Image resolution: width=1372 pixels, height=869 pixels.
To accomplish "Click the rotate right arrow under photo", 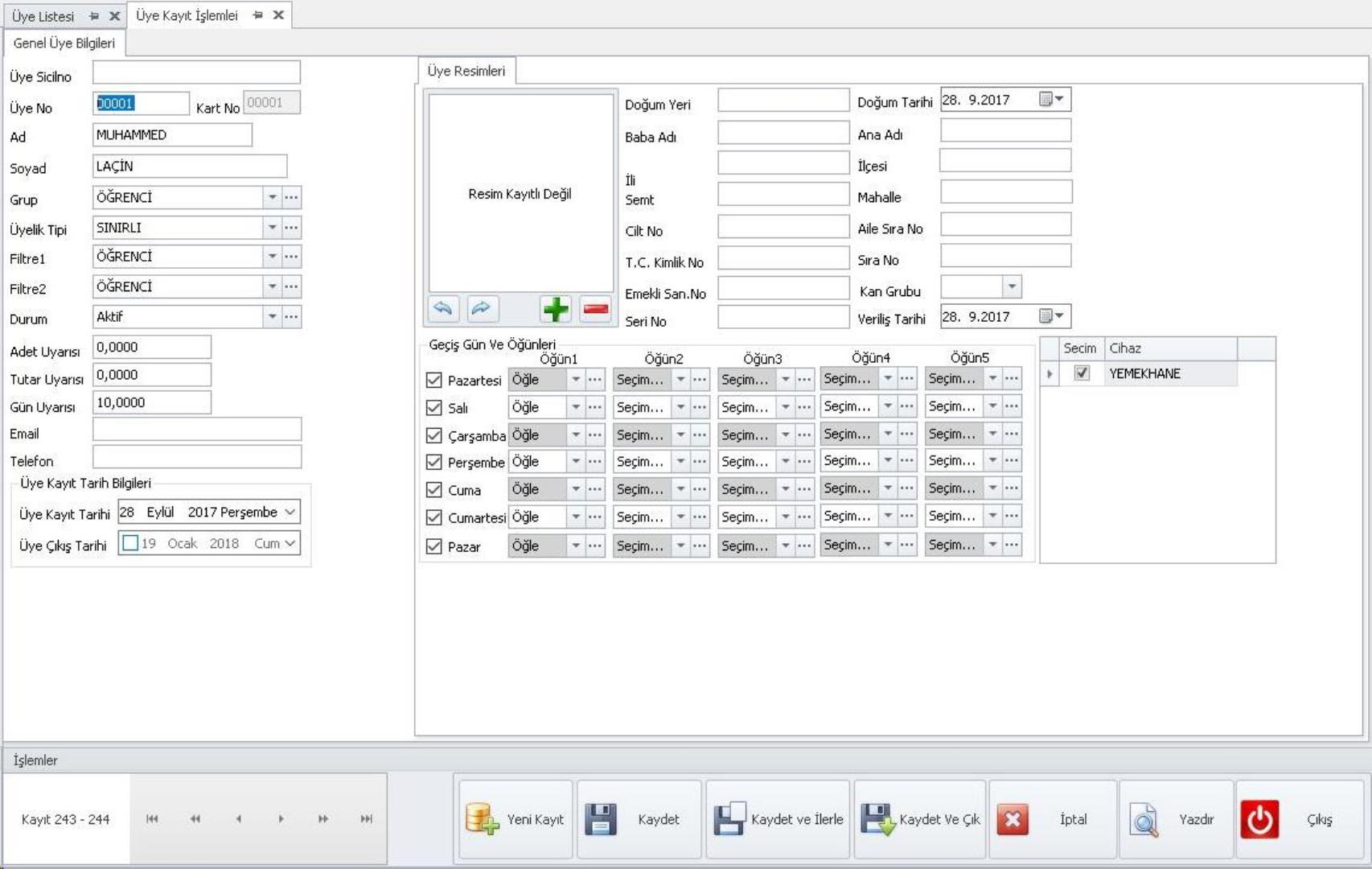I will pyautogui.click(x=482, y=309).
